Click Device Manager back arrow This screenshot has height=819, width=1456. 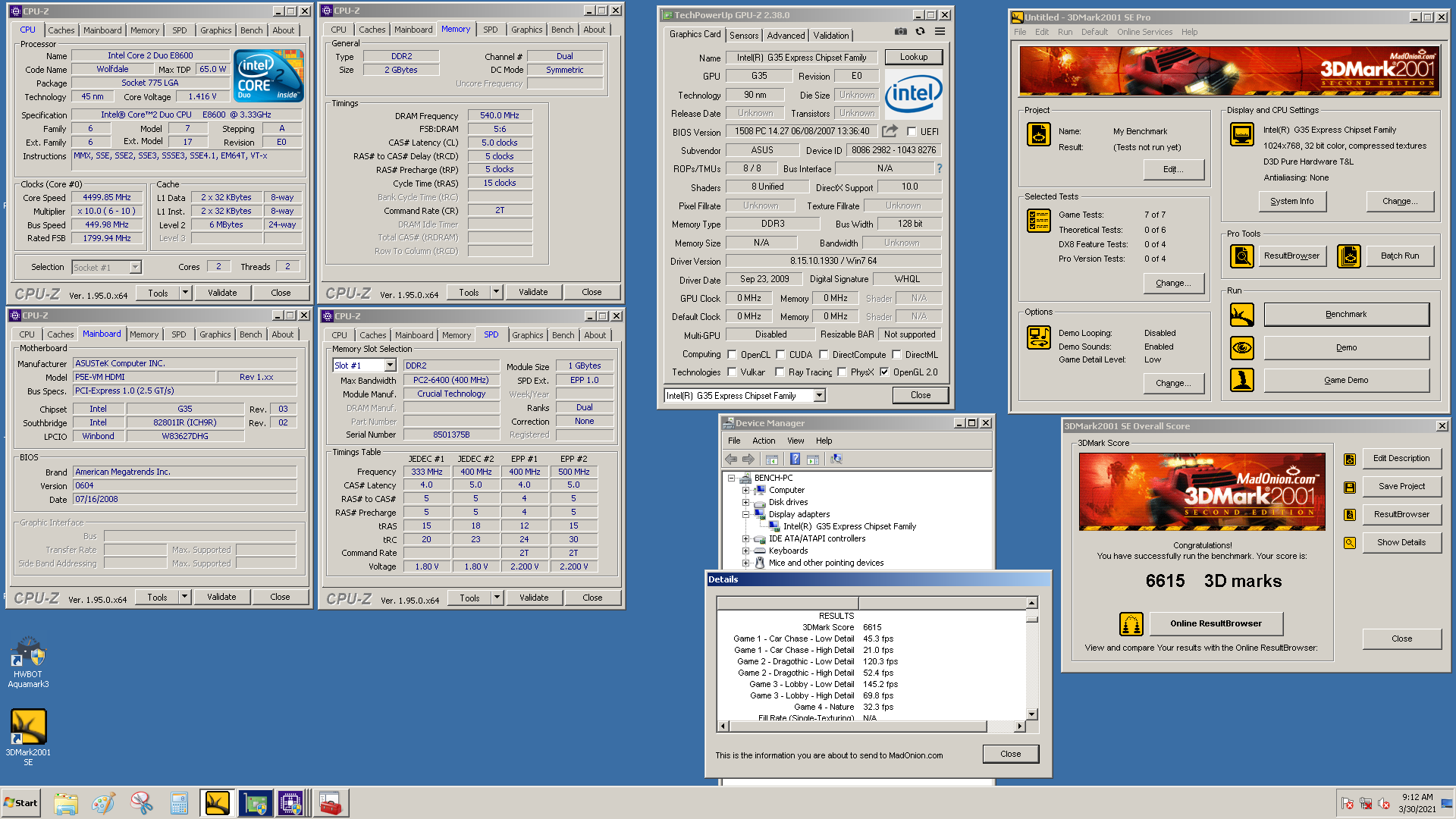click(731, 459)
